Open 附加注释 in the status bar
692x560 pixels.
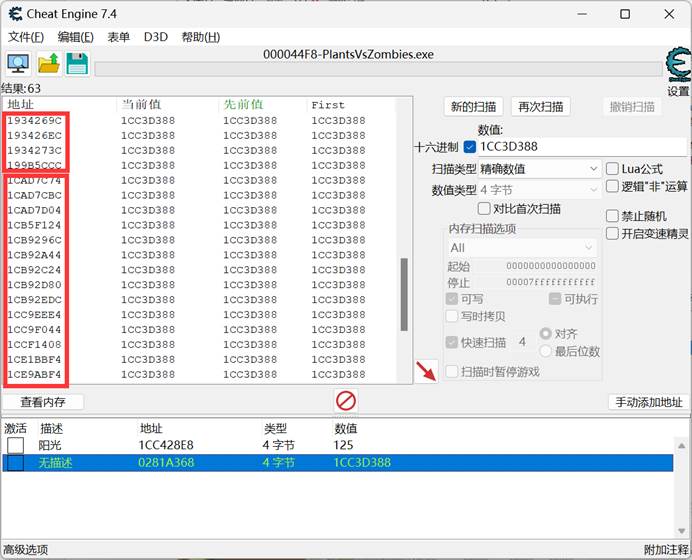tap(666, 550)
